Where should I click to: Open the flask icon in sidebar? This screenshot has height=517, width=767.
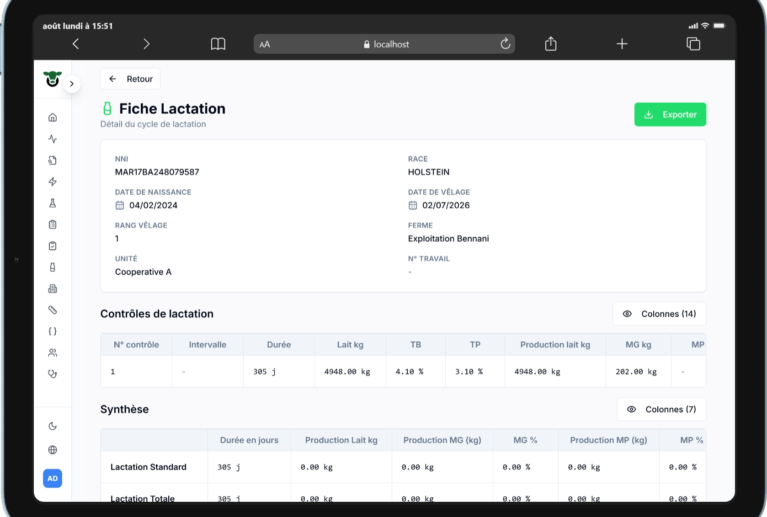pos(53,203)
